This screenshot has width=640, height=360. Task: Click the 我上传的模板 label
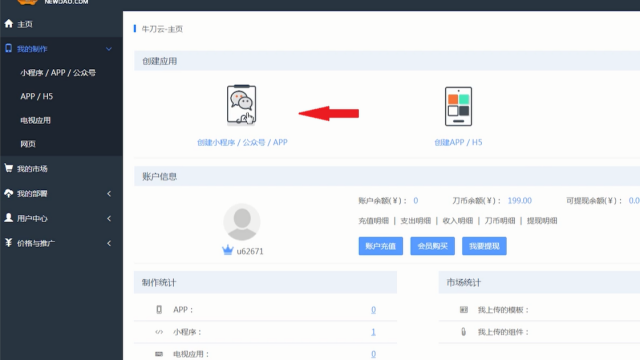pyautogui.click(x=503, y=310)
